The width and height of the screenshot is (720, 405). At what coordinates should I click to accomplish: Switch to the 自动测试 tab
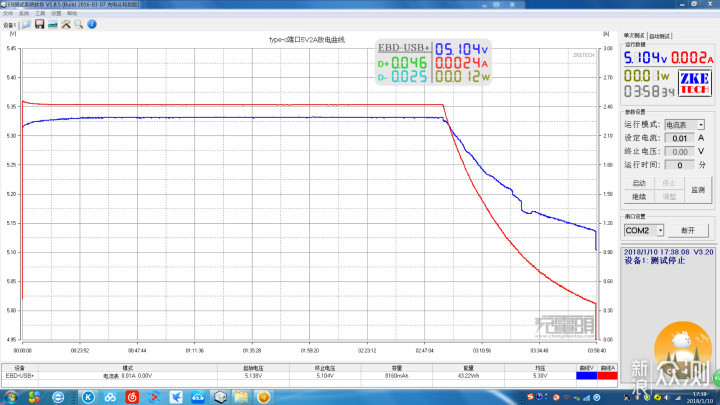661,36
